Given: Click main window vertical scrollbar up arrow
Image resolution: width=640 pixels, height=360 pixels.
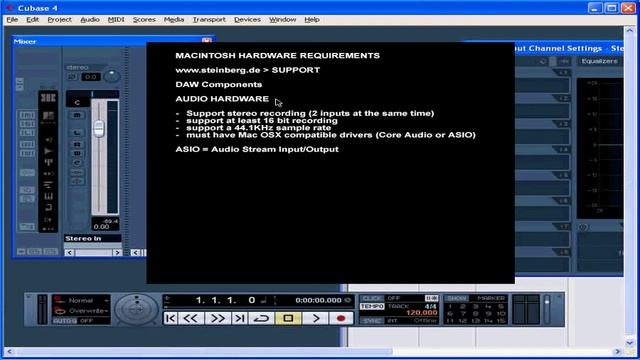Looking at the screenshot, I should pyautogui.click(x=629, y=31).
